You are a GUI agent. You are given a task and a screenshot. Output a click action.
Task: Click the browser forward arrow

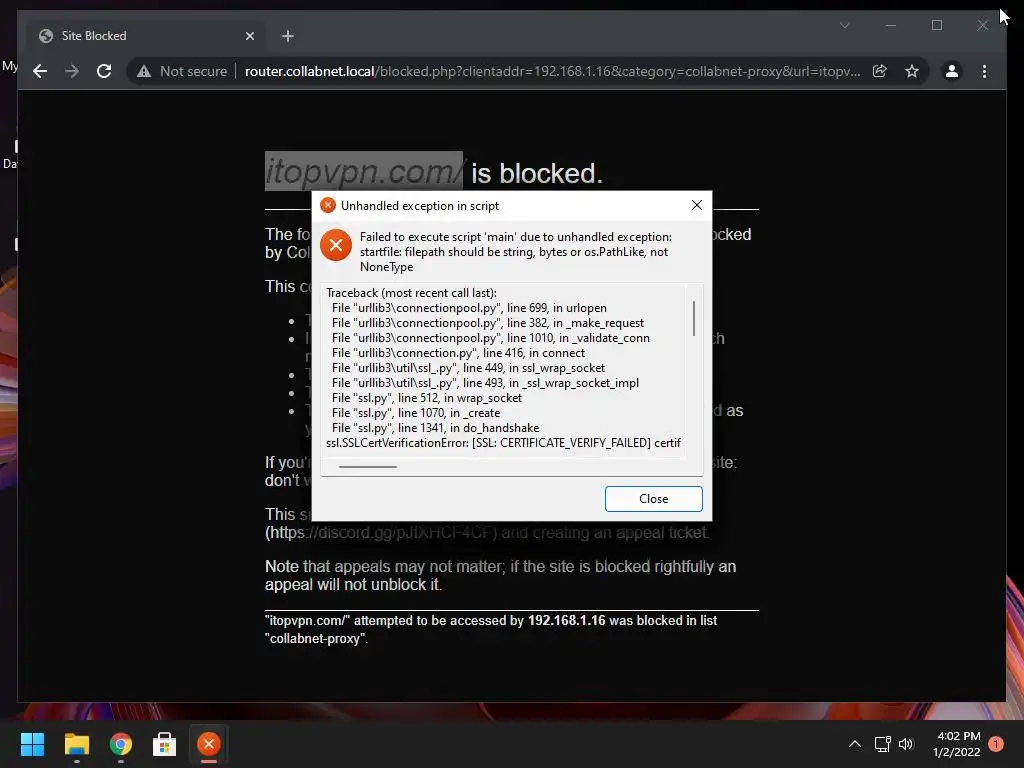pyautogui.click(x=72, y=71)
